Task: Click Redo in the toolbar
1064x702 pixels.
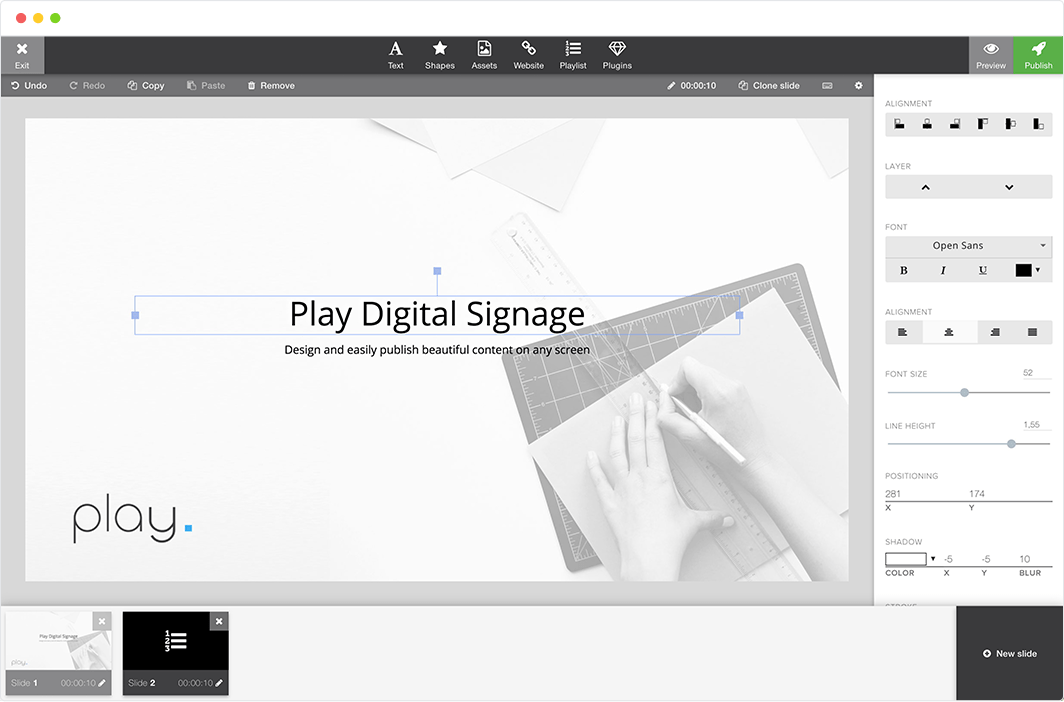Action: tap(87, 85)
